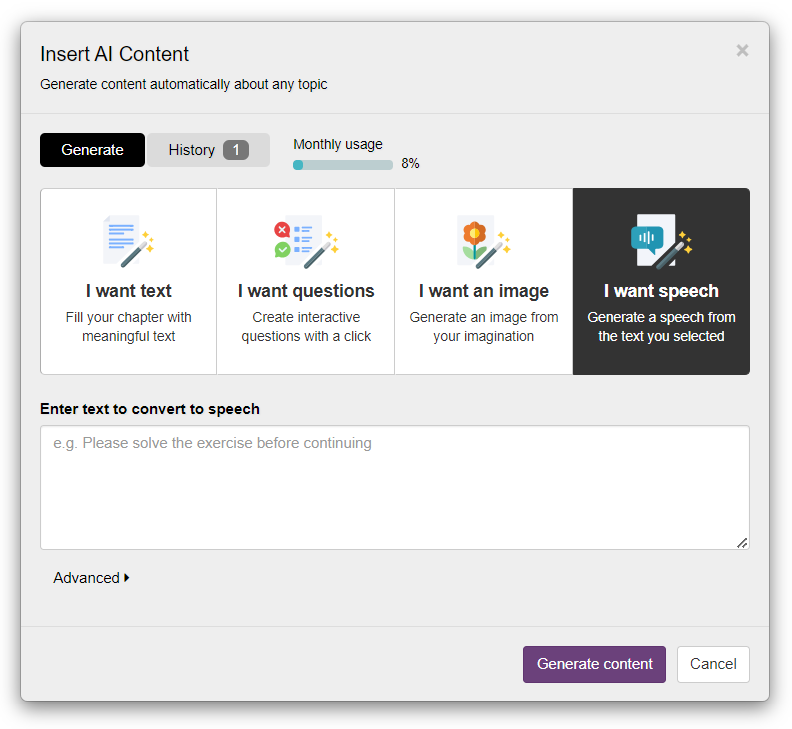The height and width of the screenshot is (729, 792).
Task: Choose the "I want questions" heading
Action: 306,291
